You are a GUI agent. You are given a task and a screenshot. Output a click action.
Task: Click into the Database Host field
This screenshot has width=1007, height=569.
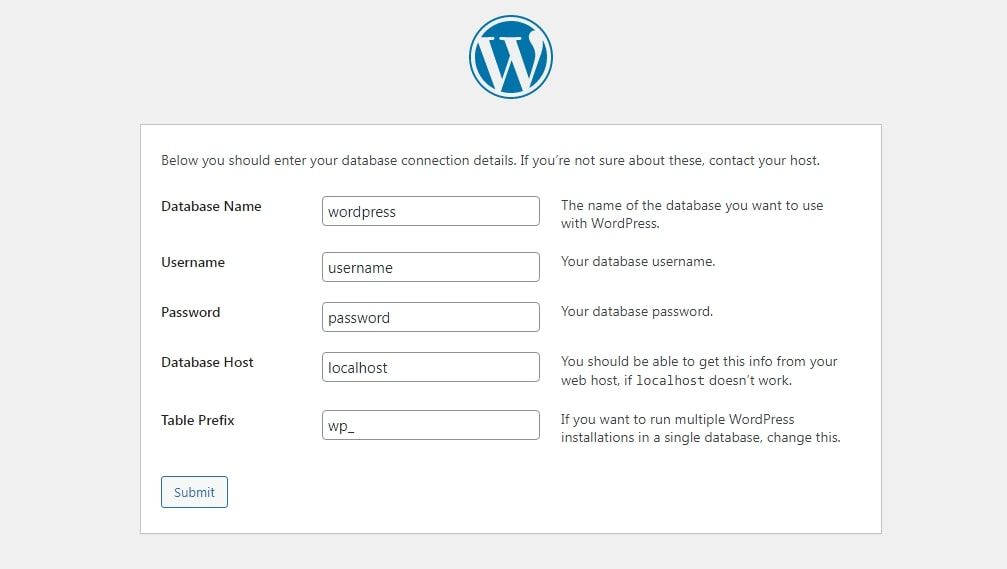click(x=430, y=368)
